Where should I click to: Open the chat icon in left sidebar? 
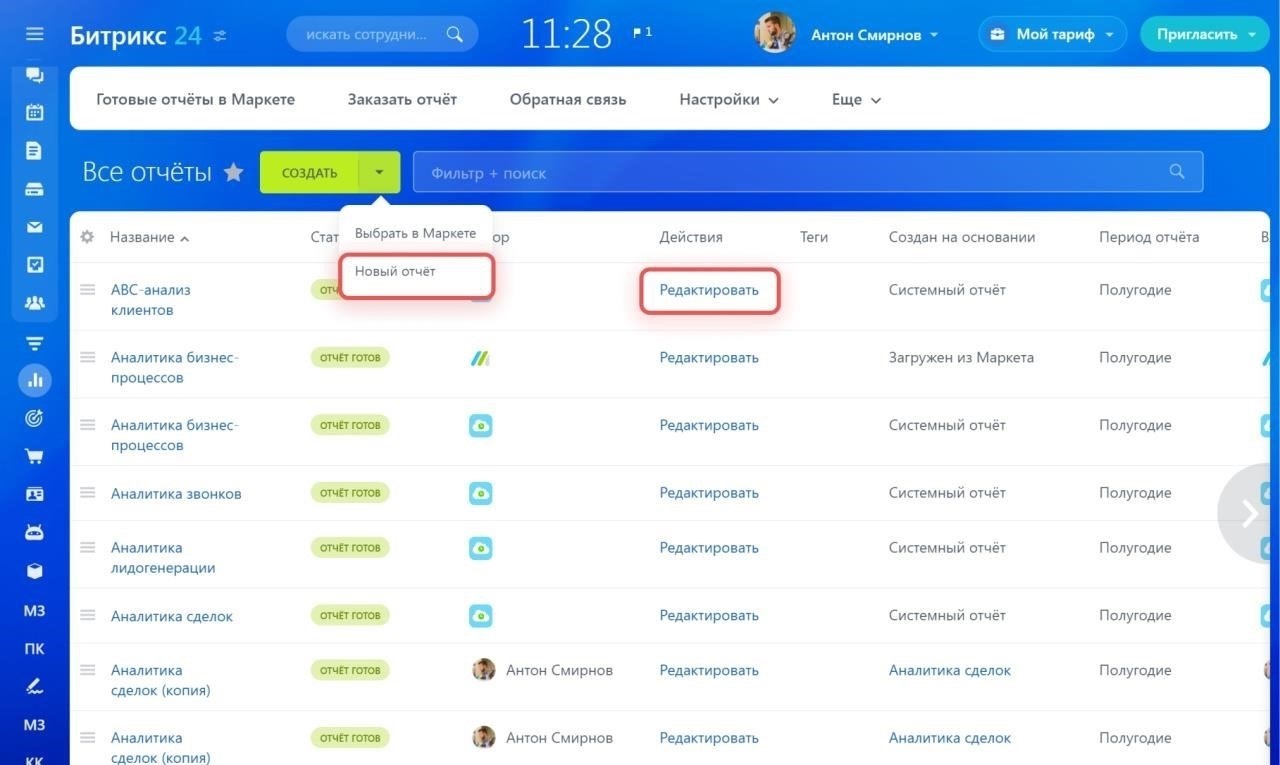(x=35, y=75)
